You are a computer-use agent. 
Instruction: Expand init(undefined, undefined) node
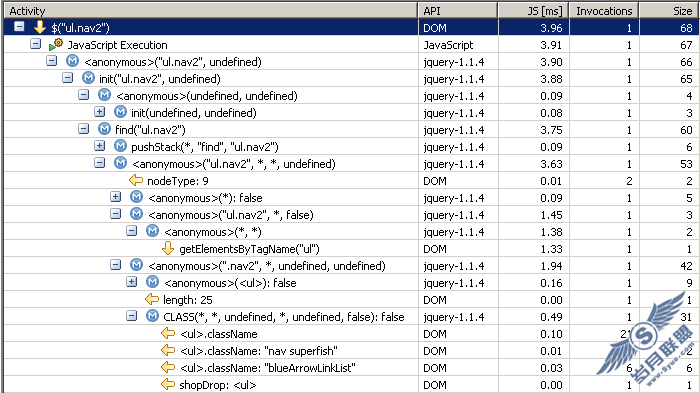pyautogui.click(x=100, y=112)
